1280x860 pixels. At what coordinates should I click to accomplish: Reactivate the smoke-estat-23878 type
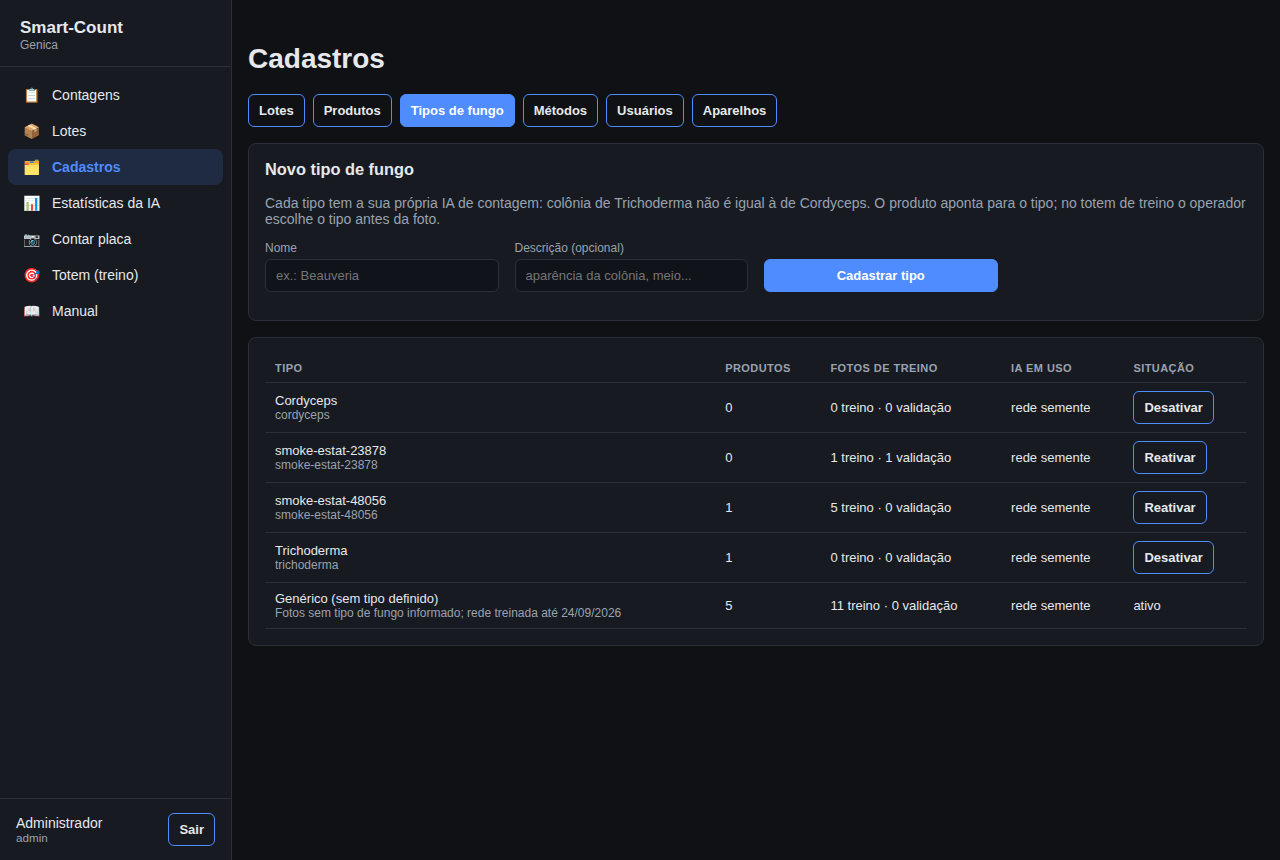pyautogui.click(x=1170, y=457)
